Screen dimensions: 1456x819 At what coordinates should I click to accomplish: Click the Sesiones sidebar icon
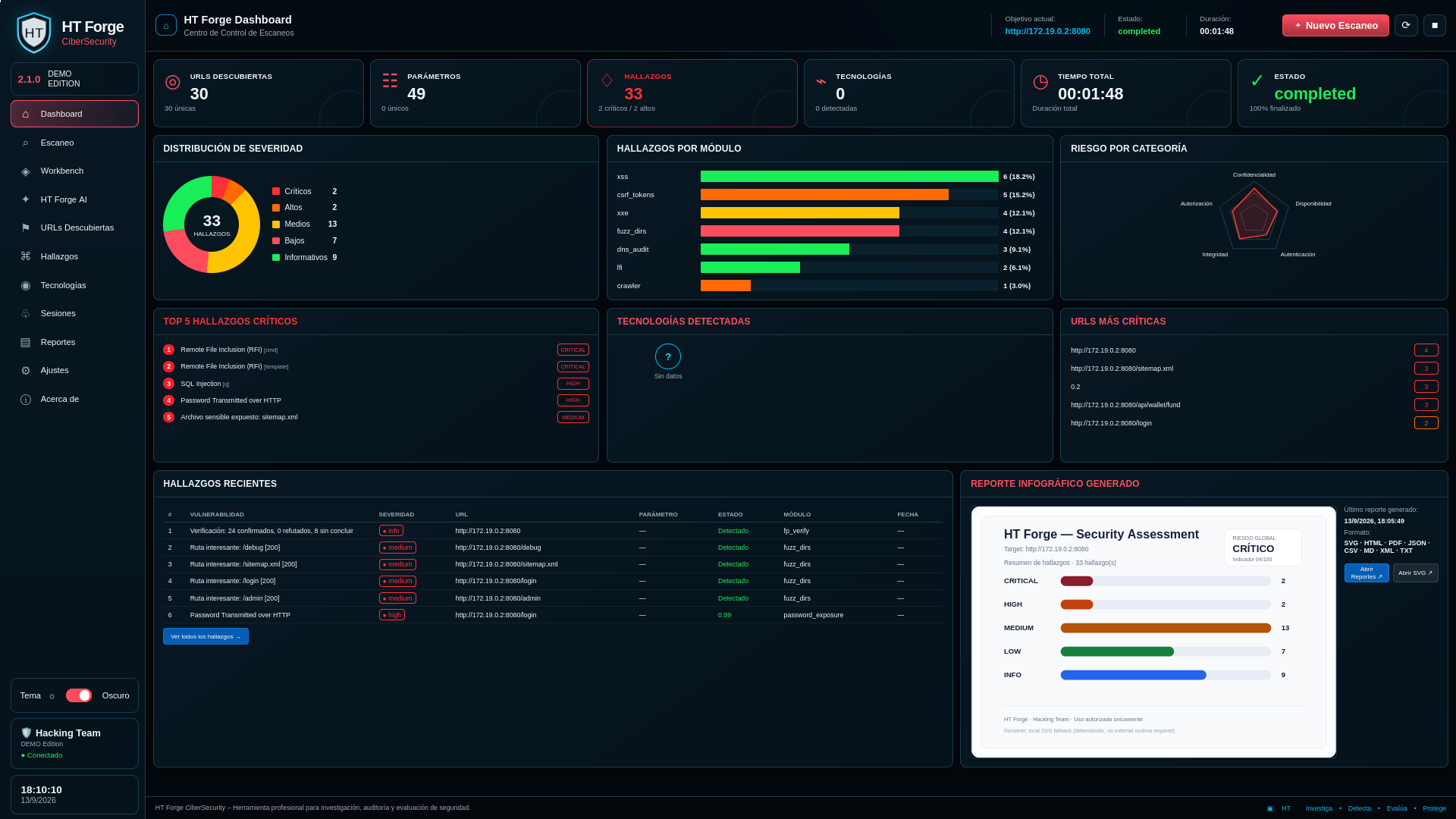tap(26, 313)
